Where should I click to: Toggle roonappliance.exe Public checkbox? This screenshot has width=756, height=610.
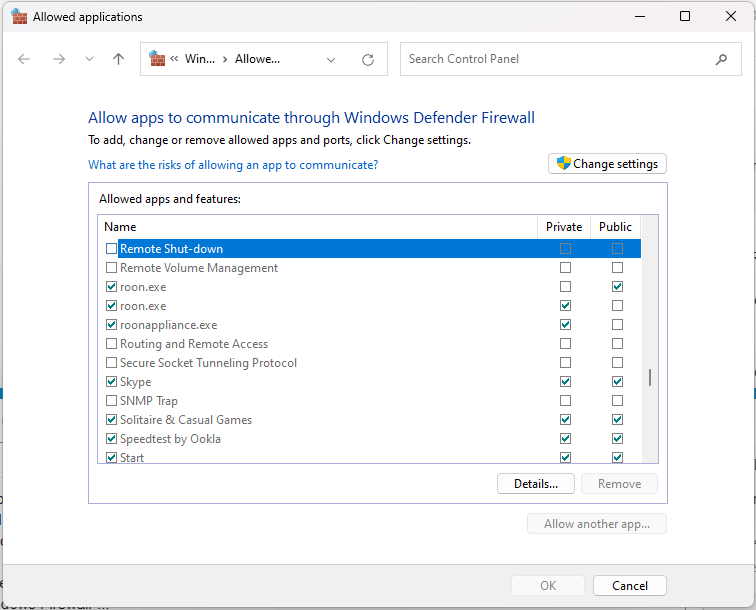click(x=617, y=325)
